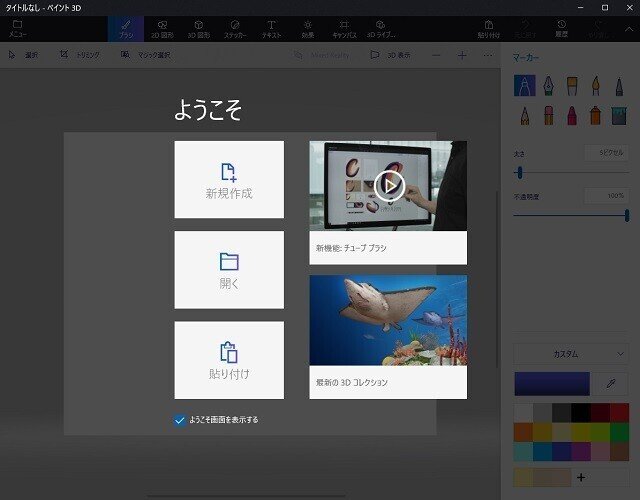Pick the black color swatch
This screenshot has width=640, height=500.
click(581, 413)
